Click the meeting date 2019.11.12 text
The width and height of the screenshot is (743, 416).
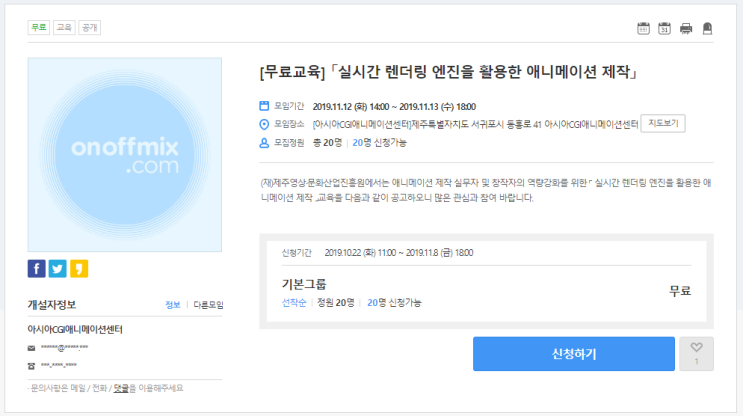point(394,107)
